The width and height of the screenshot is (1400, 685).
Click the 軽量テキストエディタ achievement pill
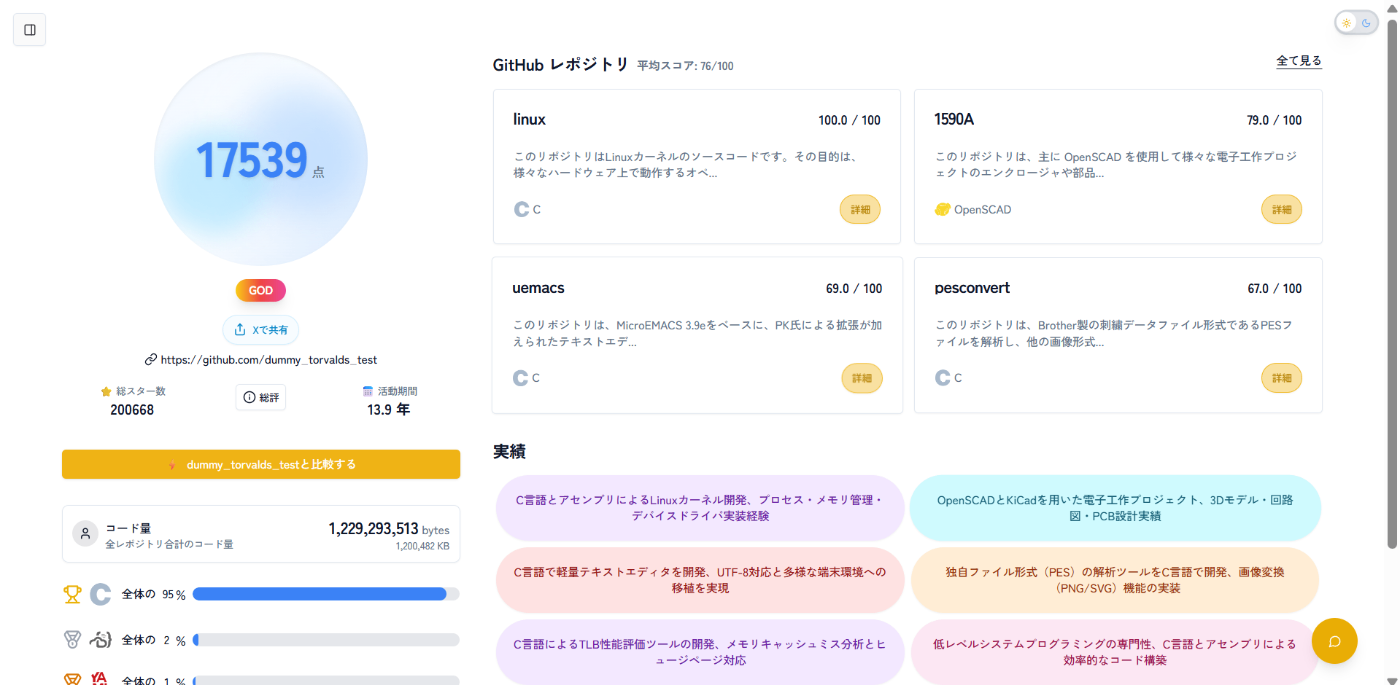pyautogui.click(x=700, y=580)
